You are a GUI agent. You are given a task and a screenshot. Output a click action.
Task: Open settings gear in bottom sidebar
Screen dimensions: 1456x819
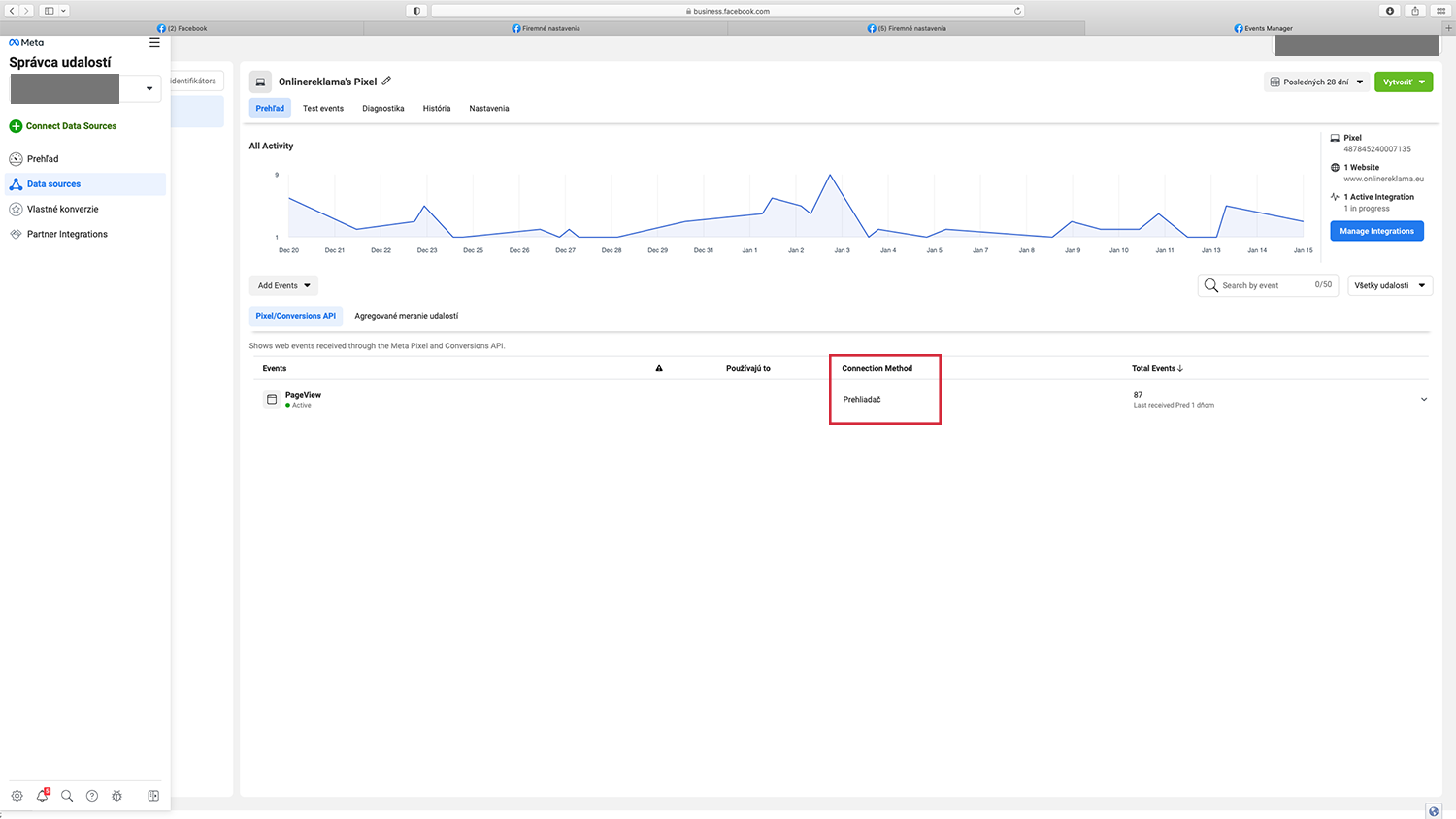[x=17, y=796]
